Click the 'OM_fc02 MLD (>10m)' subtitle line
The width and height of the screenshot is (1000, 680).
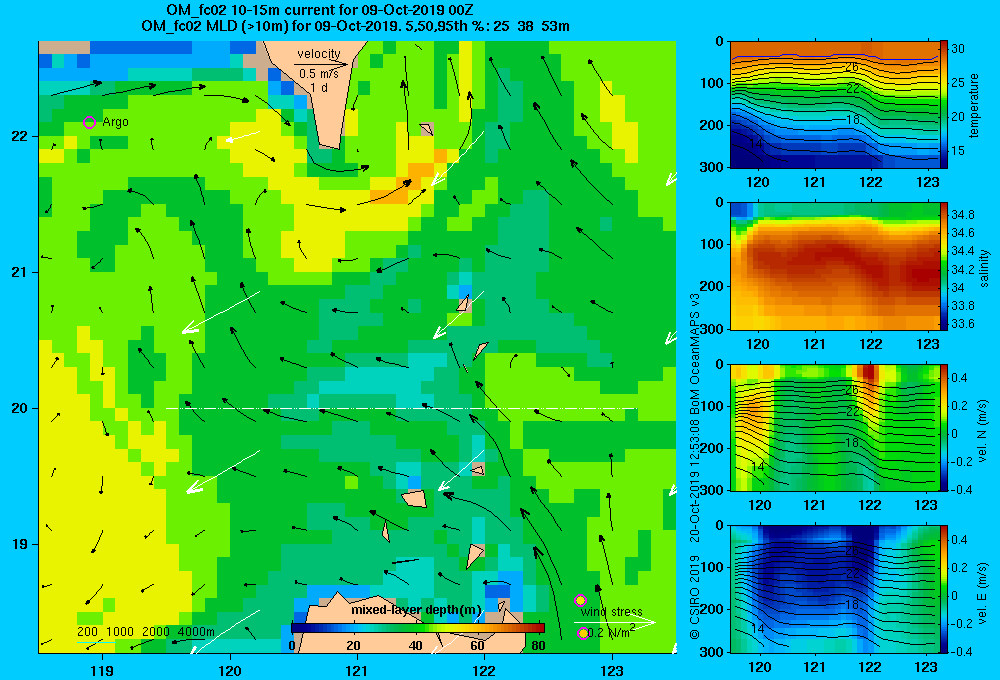355,26
